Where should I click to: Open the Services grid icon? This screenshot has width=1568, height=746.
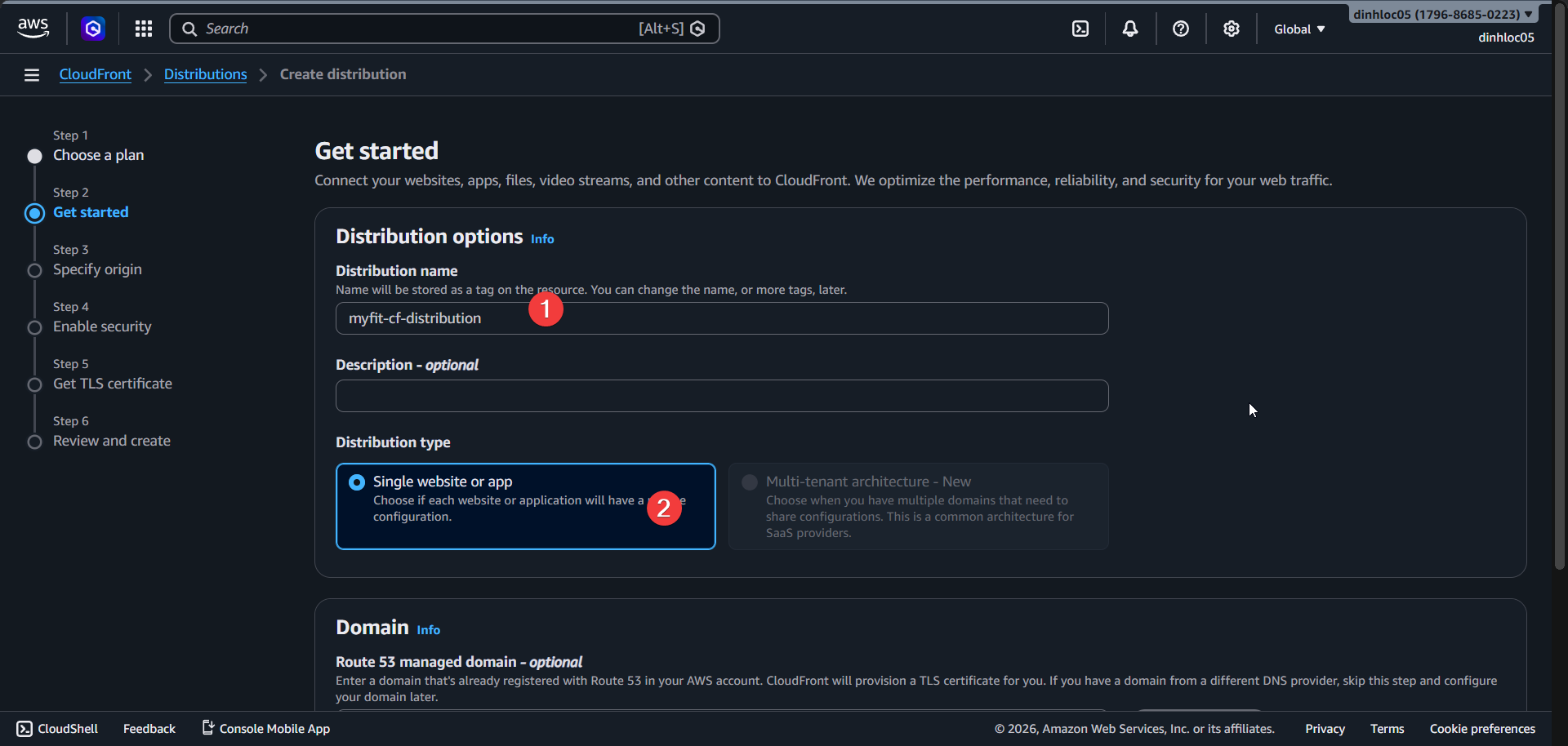(143, 28)
